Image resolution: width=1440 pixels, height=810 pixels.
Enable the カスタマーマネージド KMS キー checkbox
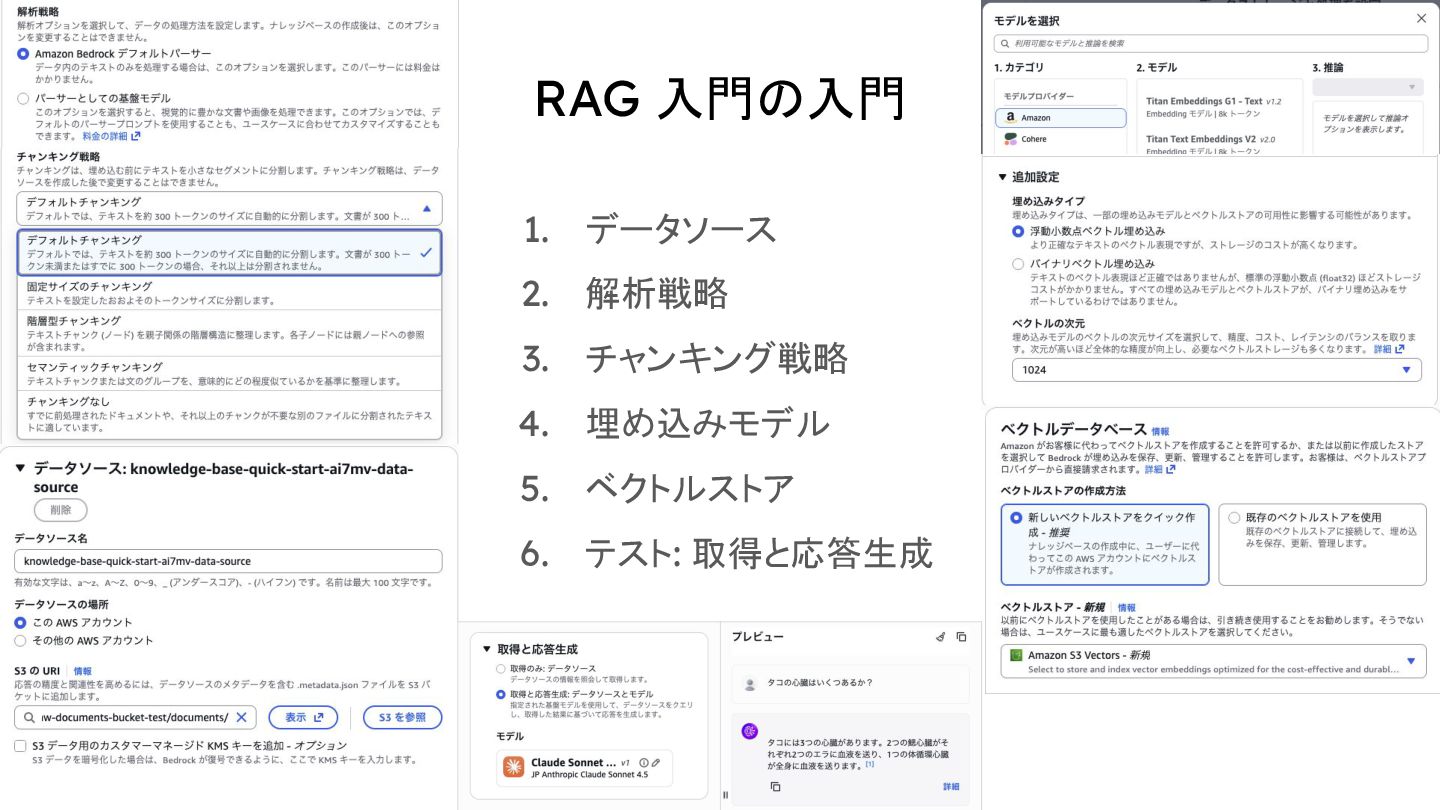tap(20, 746)
